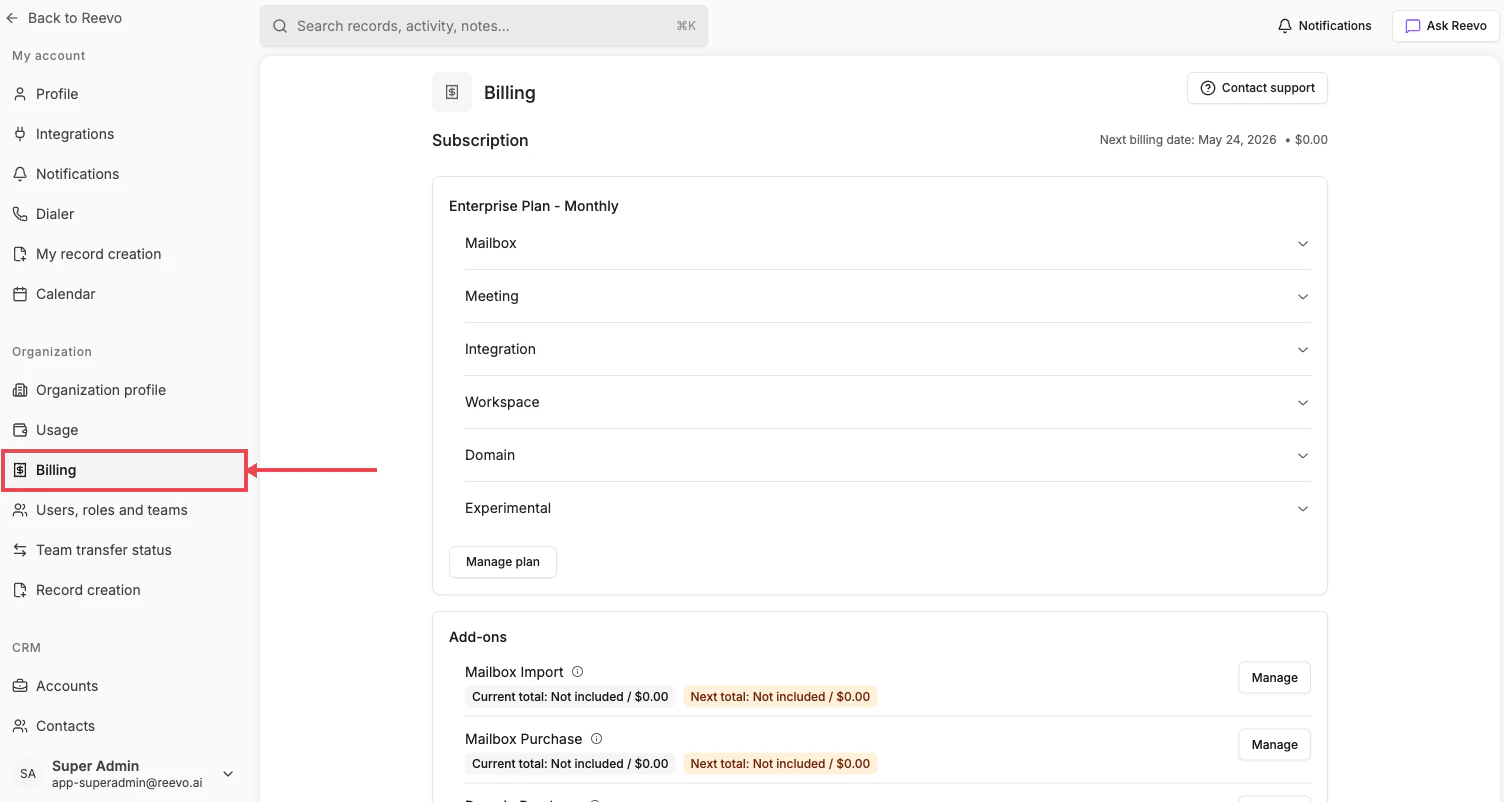
Task: Expand the Mailbox section chevron
Action: click(1303, 244)
